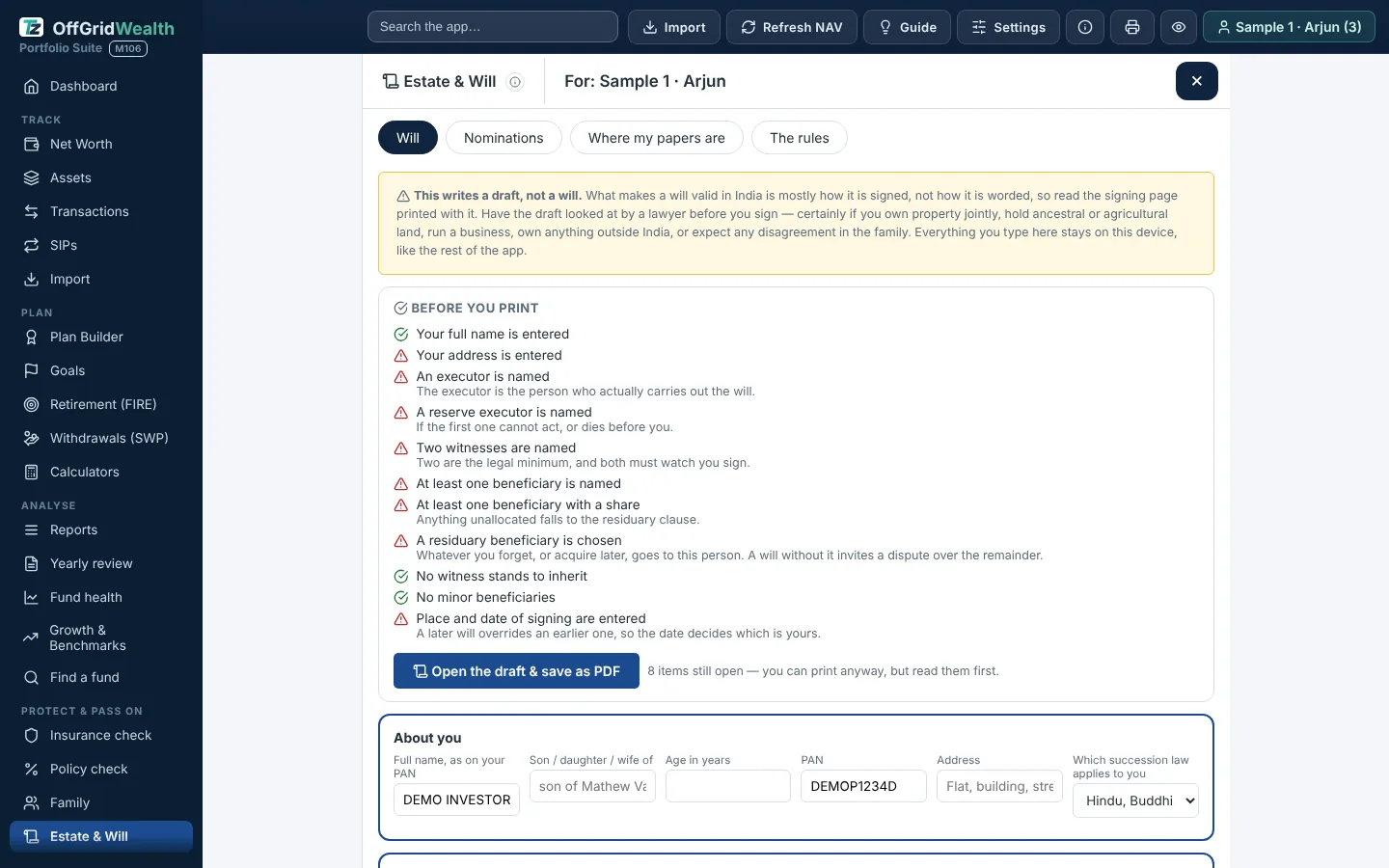Close the Estate & Will panel
Image resolution: width=1389 pixels, height=868 pixels.
(1197, 81)
